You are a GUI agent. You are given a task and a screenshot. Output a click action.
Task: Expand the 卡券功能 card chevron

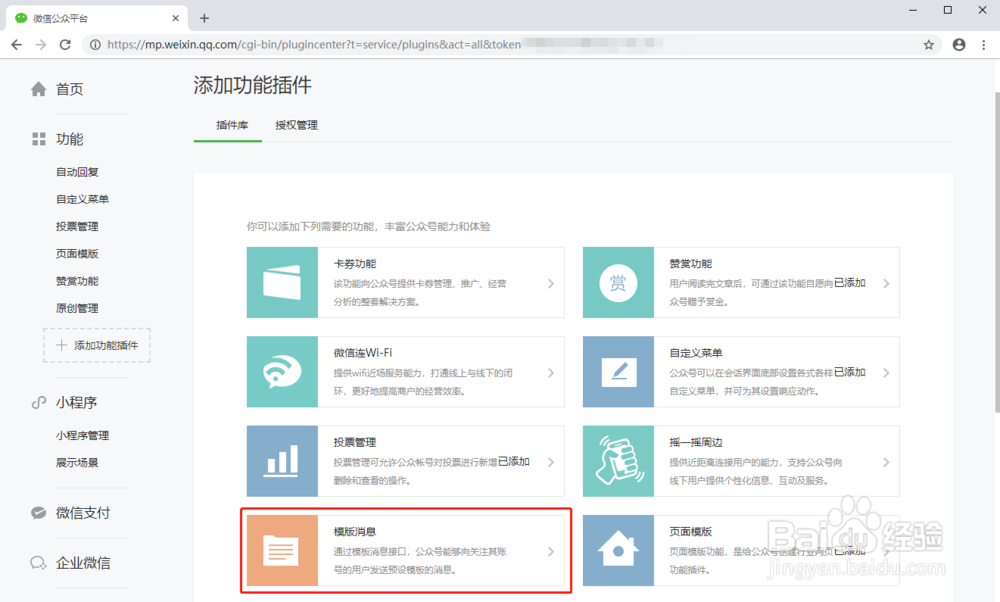pos(551,283)
